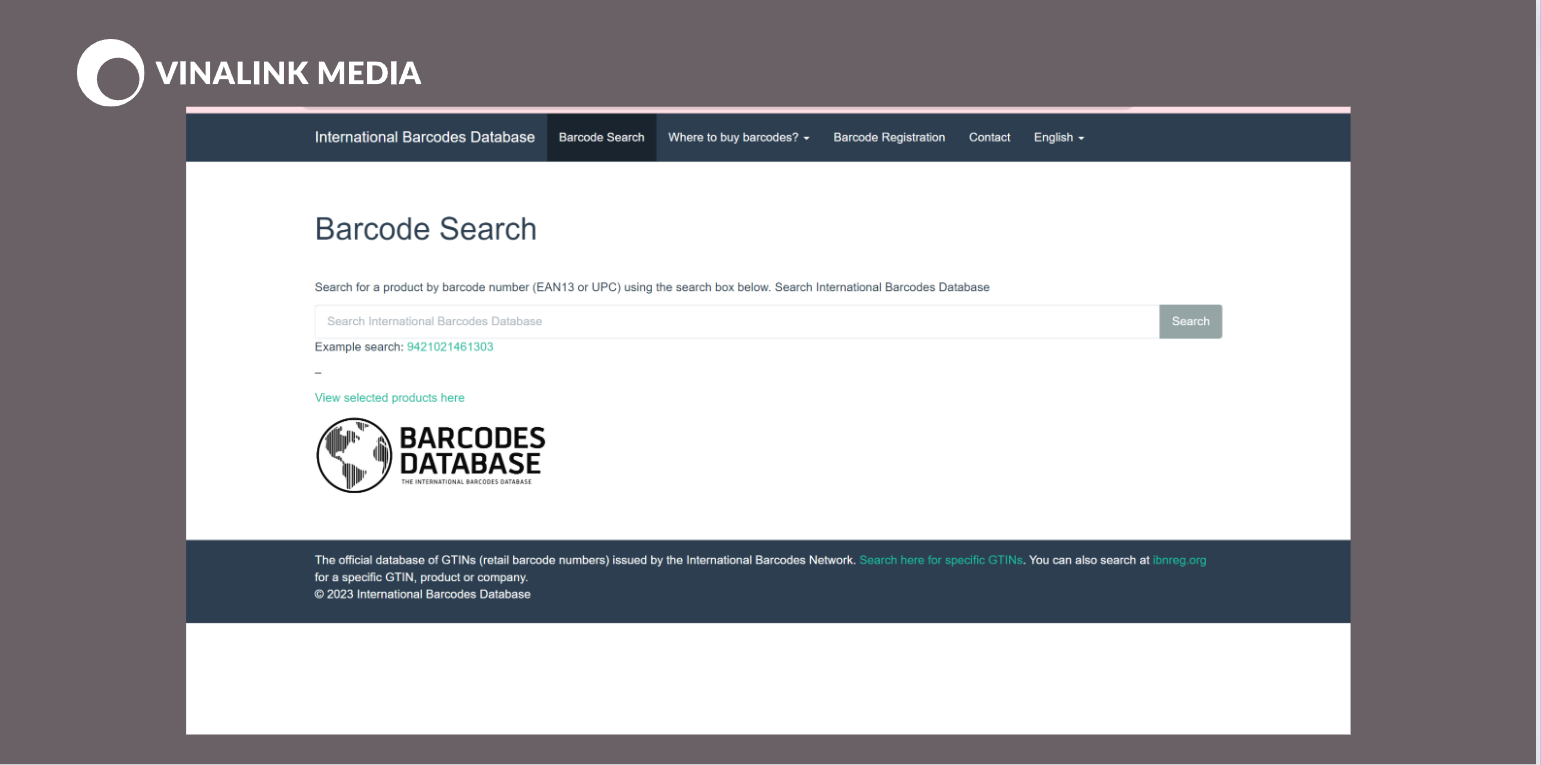Open the English language dropdown
The width and height of the screenshot is (1541, 765).
click(1058, 137)
